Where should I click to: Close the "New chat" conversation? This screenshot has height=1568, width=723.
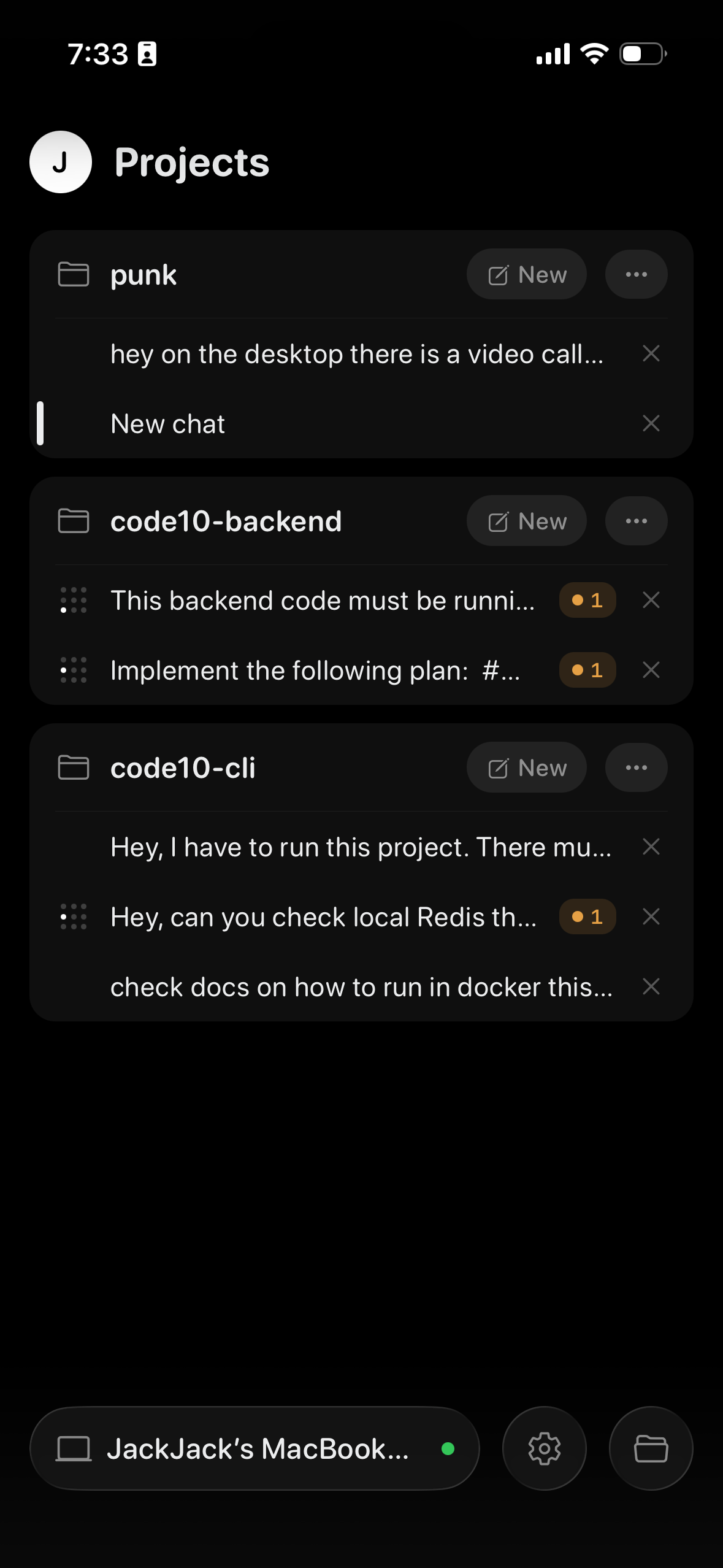pyautogui.click(x=651, y=423)
